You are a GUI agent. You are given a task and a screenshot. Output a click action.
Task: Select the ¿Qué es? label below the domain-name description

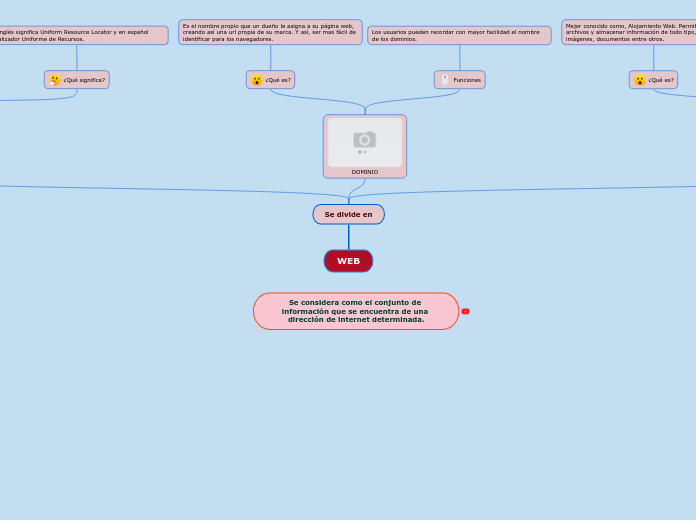coord(278,80)
